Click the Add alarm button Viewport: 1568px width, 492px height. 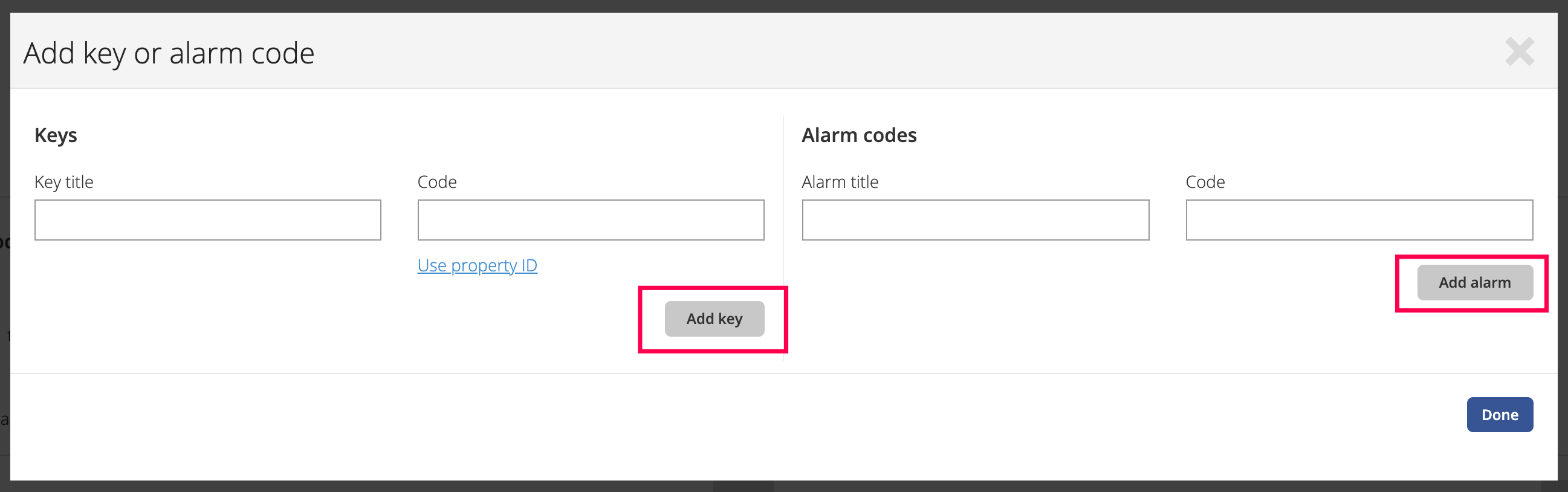[1474, 282]
